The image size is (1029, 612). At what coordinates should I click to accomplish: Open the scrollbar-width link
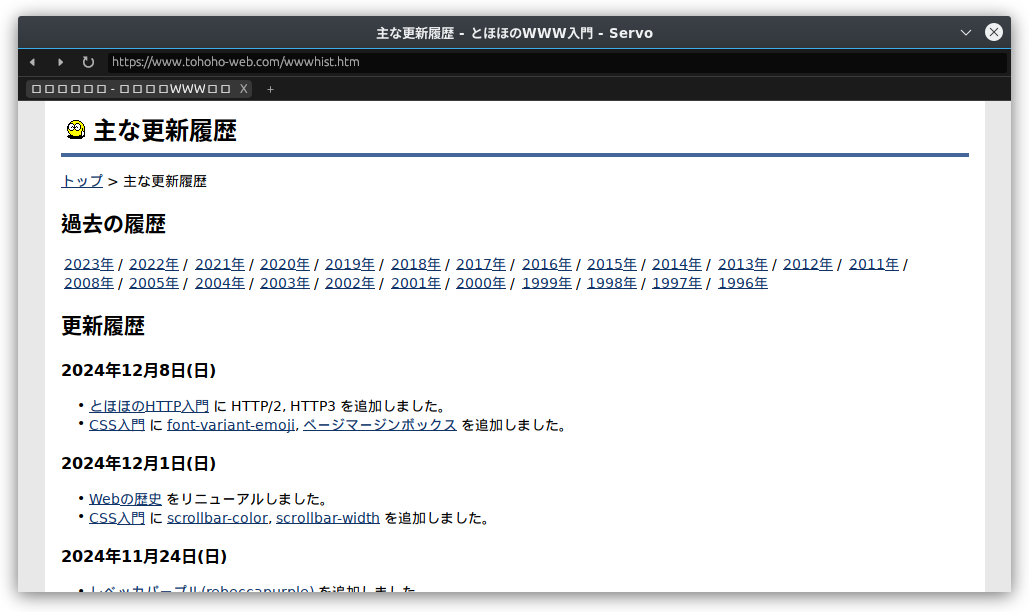coord(328,518)
